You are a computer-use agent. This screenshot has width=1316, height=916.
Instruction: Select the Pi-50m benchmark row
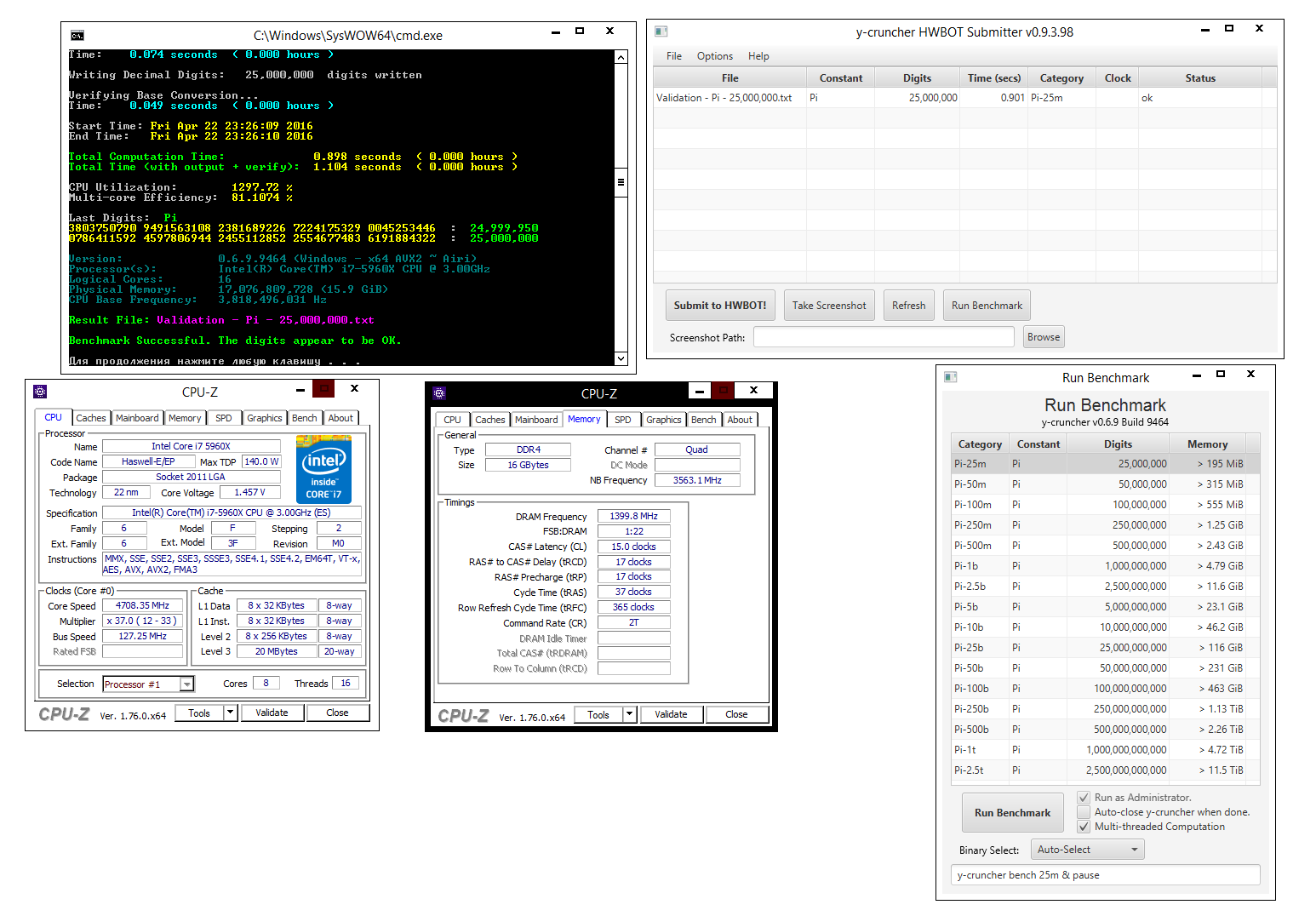1105,484
